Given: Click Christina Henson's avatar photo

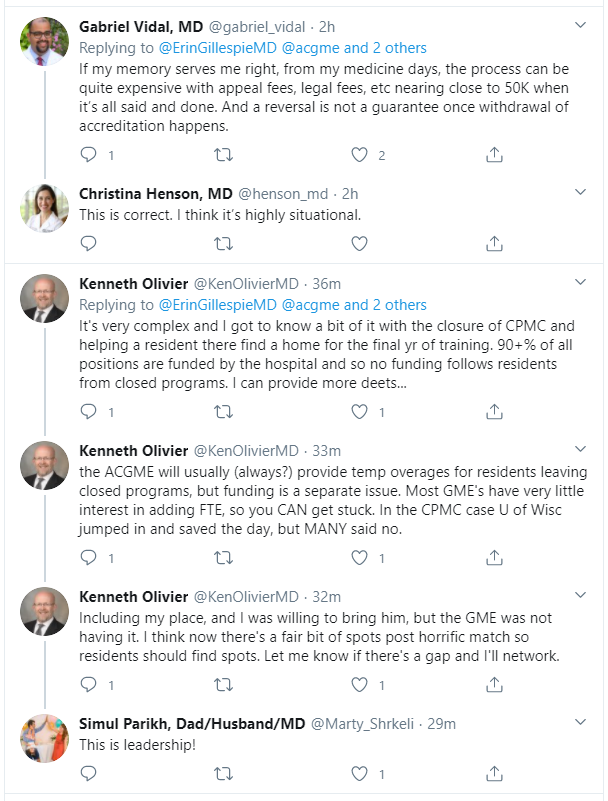Looking at the screenshot, I should (x=44, y=208).
